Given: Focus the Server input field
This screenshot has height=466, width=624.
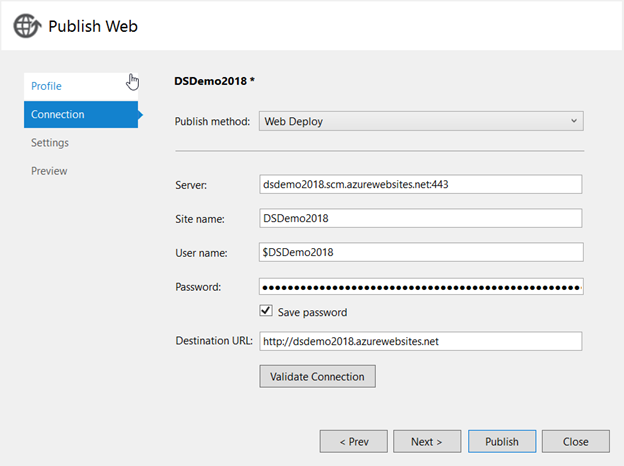Looking at the screenshot, I should [421, 184].
